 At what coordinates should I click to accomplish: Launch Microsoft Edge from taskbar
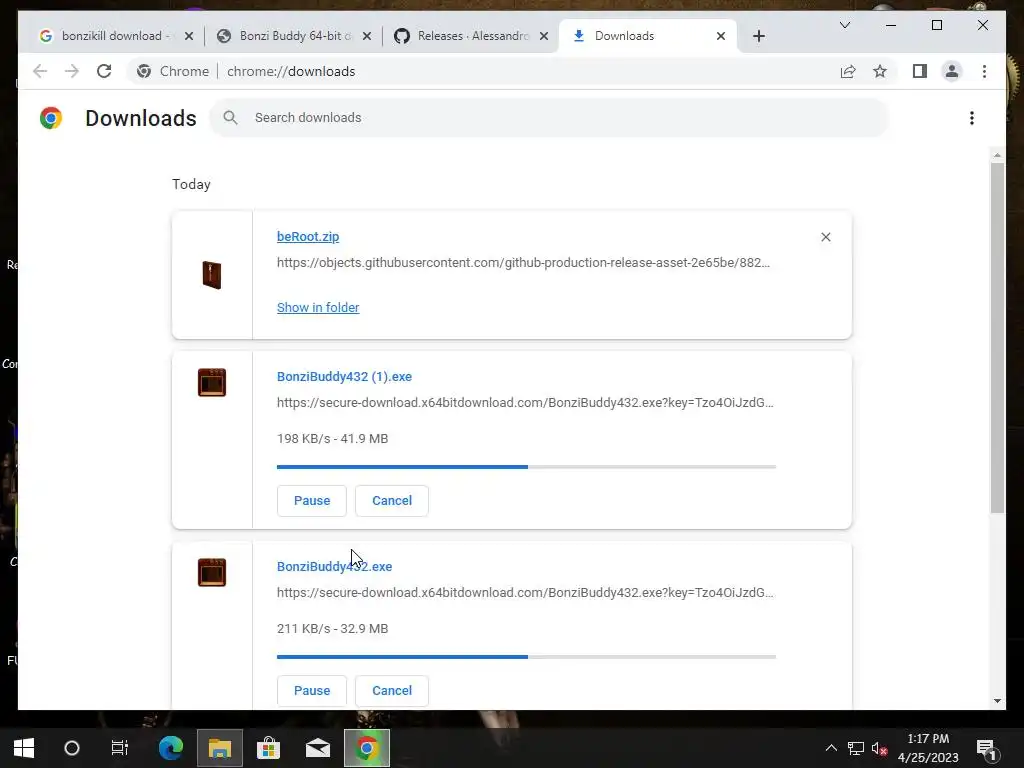pos(170,748)
